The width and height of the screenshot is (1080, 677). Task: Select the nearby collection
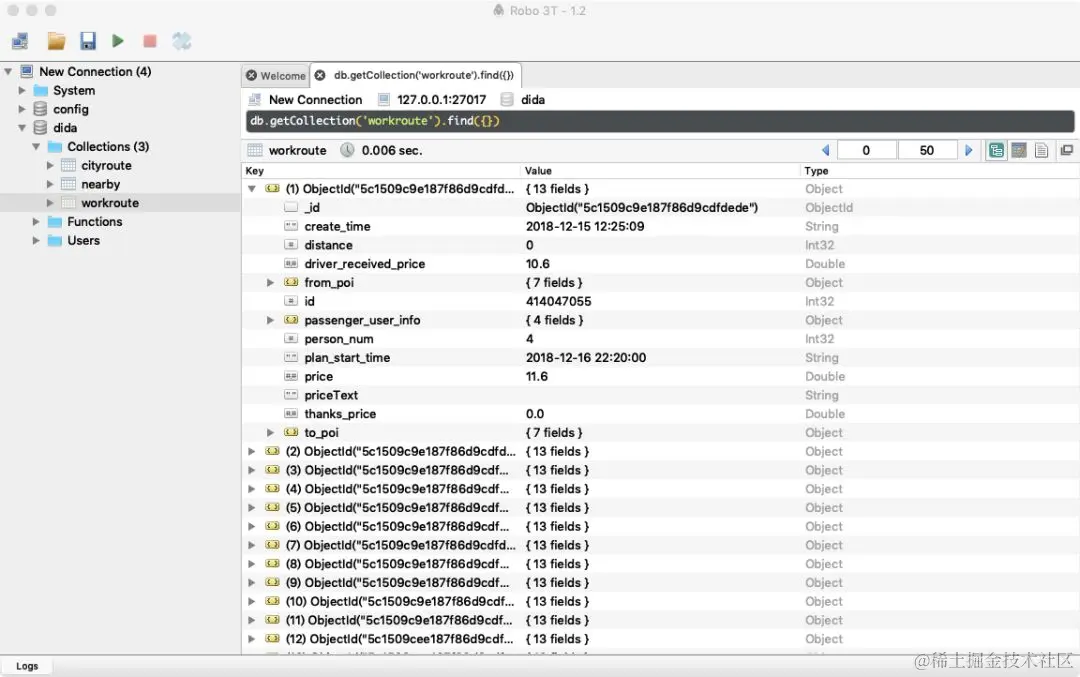pos(101,184)
